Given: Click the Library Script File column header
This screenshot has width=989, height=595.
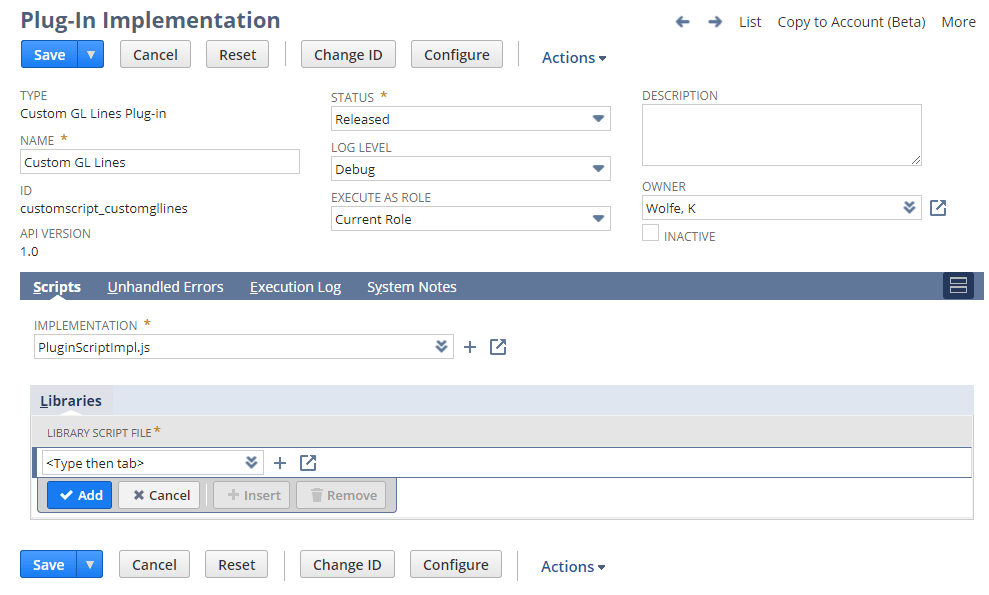Looking at the screenshot, I should [x=99, y=433].
